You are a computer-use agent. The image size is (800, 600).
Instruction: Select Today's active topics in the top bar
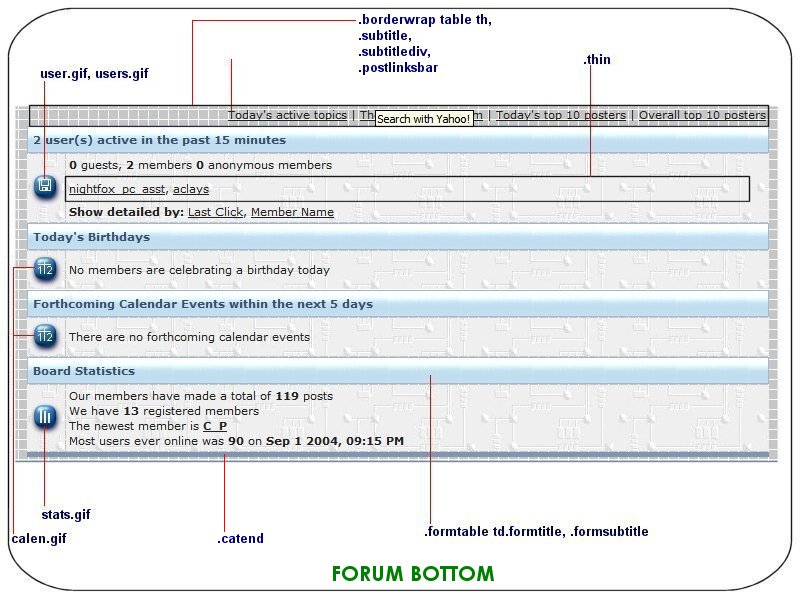click(287, 115)
